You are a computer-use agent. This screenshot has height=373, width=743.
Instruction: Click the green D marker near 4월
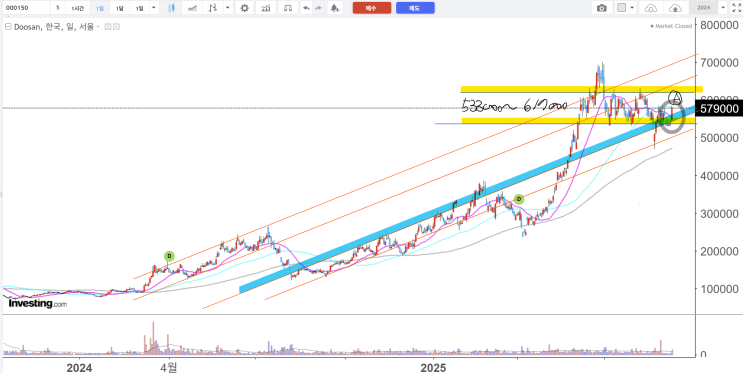point(169,256)
